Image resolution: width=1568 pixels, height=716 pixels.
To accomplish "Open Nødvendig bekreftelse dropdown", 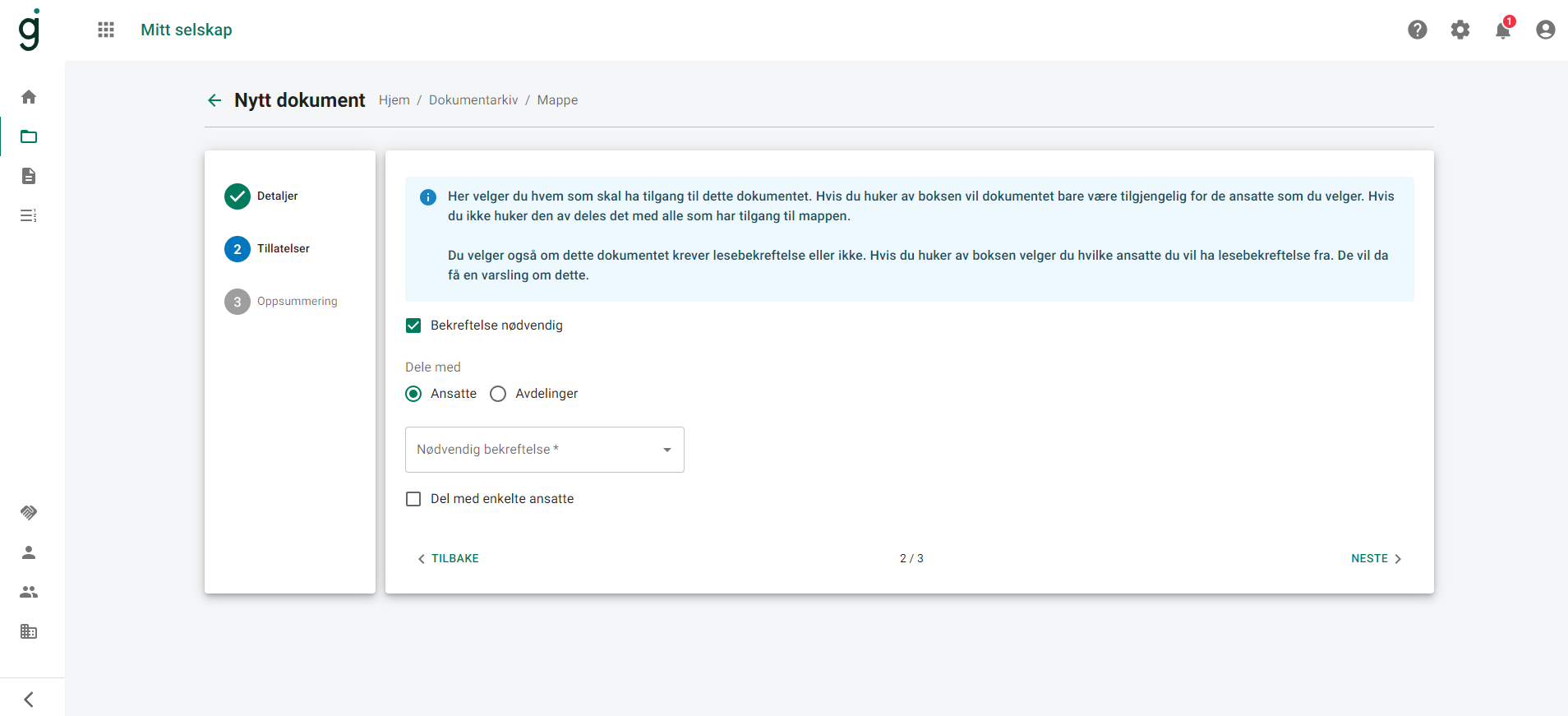I will (x=545, y=450).
